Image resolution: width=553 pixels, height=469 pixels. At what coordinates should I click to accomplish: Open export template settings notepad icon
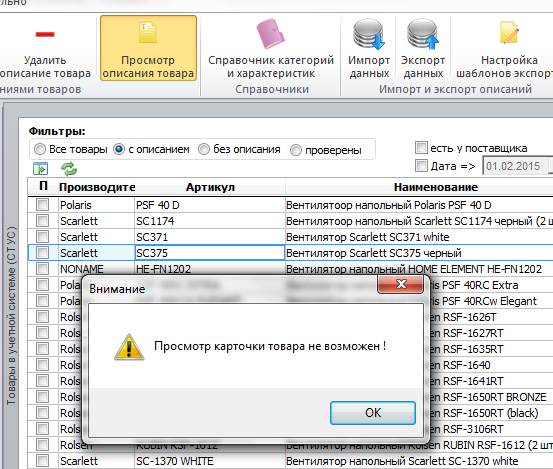click(x=509, y=32)
